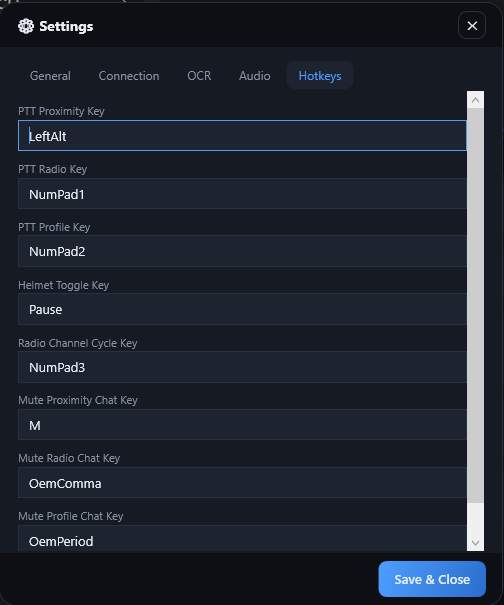This screenshot has height=605, width=504.
Task: Click the Mute Profile Chat Key label
Action: (71, 516)
